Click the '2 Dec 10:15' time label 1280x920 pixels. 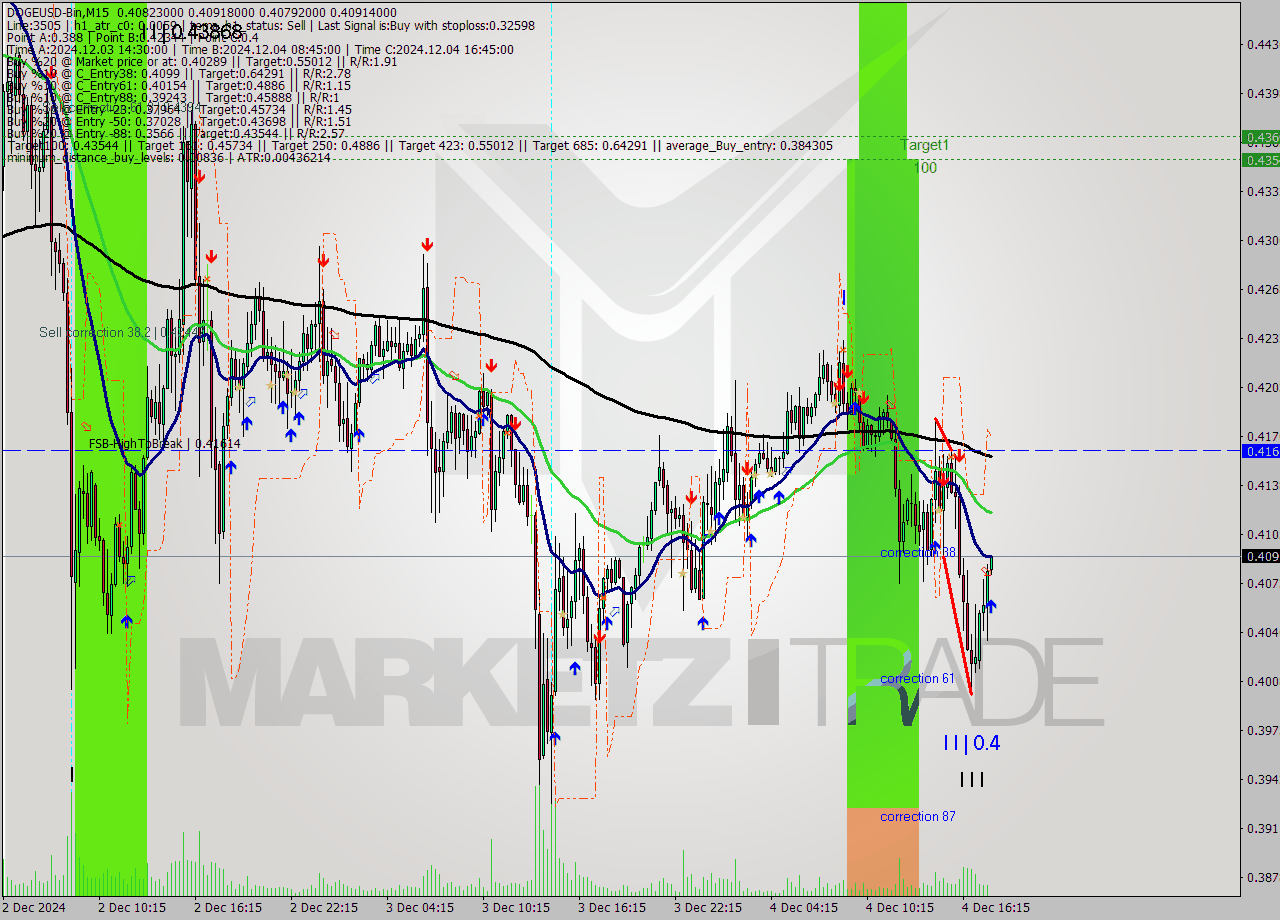click(x=132, y=907)
